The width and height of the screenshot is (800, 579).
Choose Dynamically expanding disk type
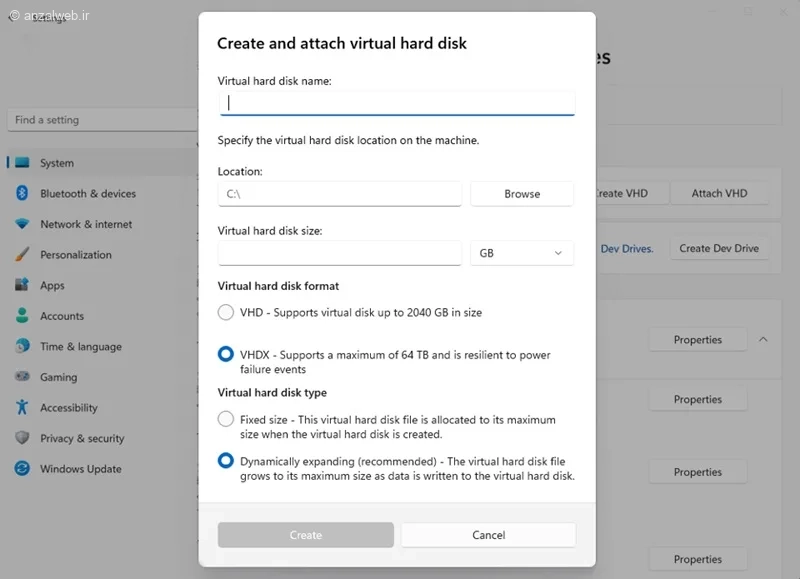tap(226, 461)
